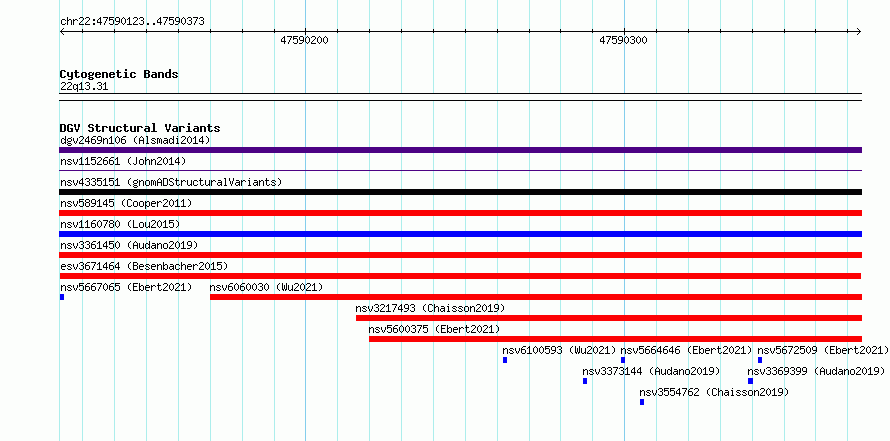The image size is (890, 441).
Task: Click the 47590200 ruler position label
Action: pos(304,40)
